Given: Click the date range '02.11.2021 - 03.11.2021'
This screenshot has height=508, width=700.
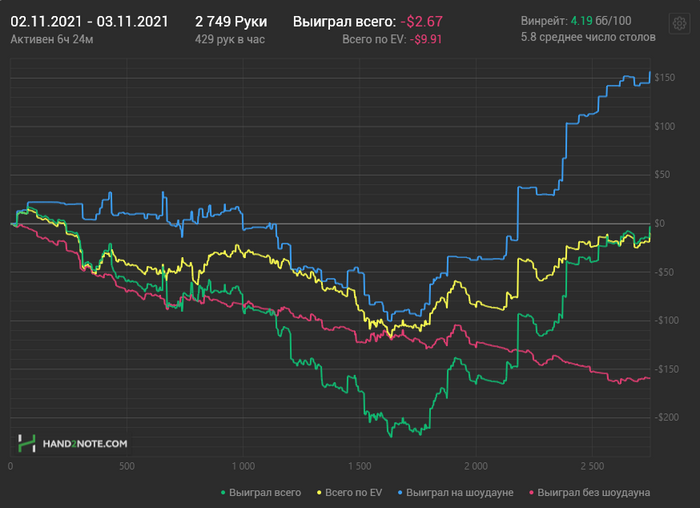Looking at the screenshot, I should click(89, 21).
